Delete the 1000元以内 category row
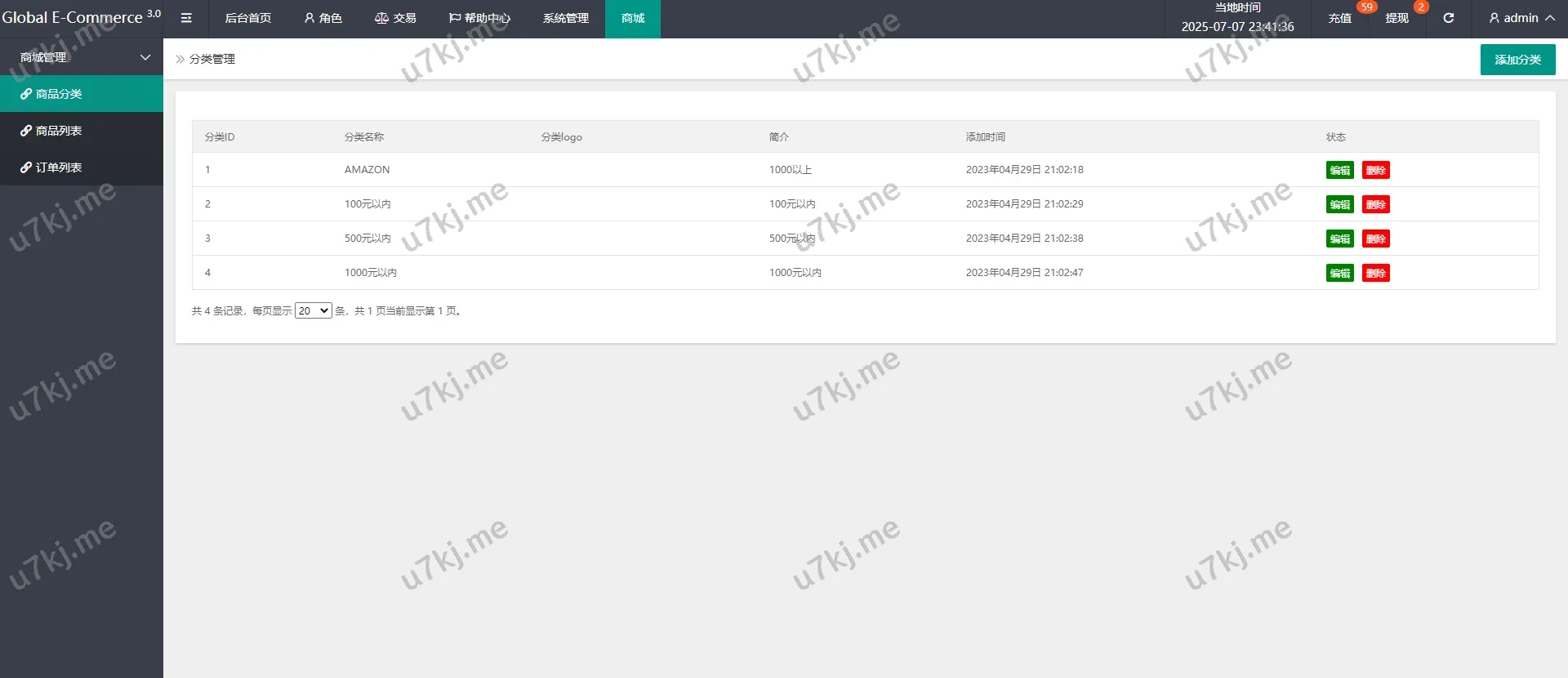The image size is (1568, 678). coord(1375,273)
